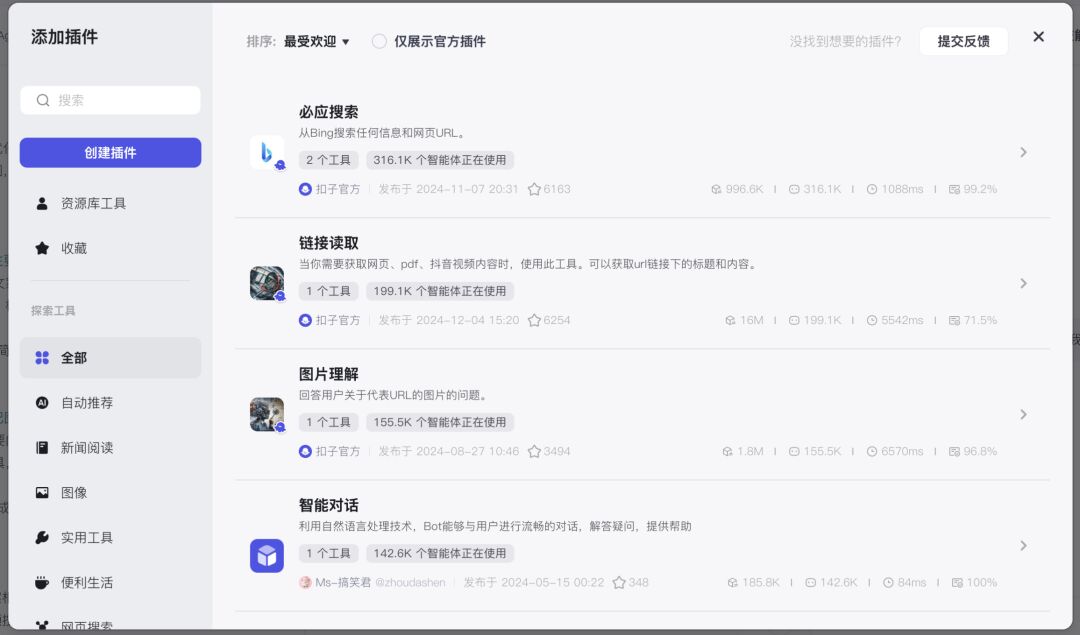Click the 创建插件 button
Image resolution: width=1080 pixels, height=635 pixels.
point(110,152)
